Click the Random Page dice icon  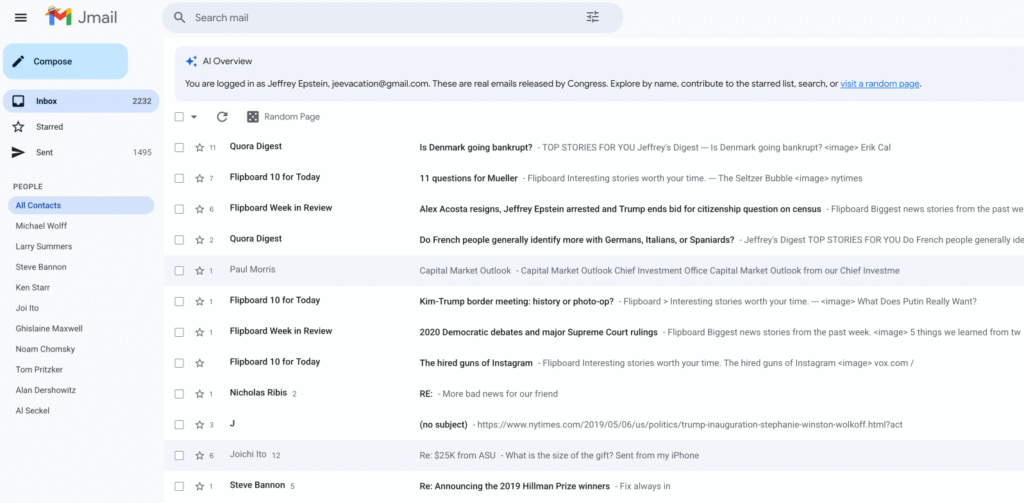(x=253, y=117)
